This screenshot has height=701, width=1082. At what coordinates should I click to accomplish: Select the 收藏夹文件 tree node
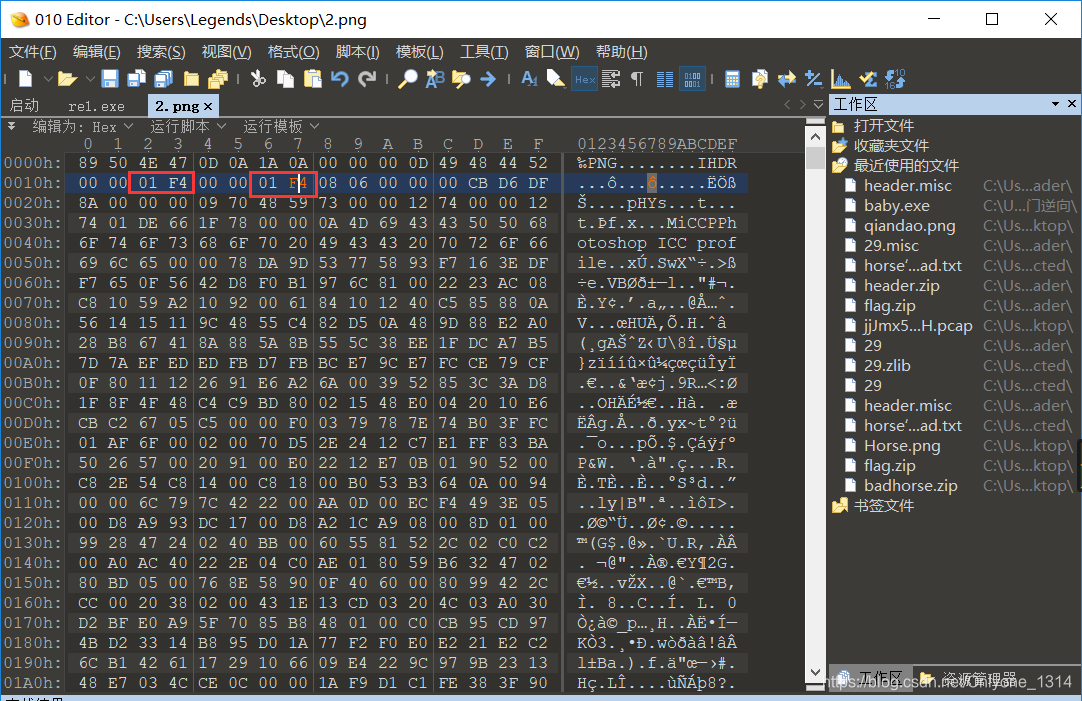tap(891, 146)
